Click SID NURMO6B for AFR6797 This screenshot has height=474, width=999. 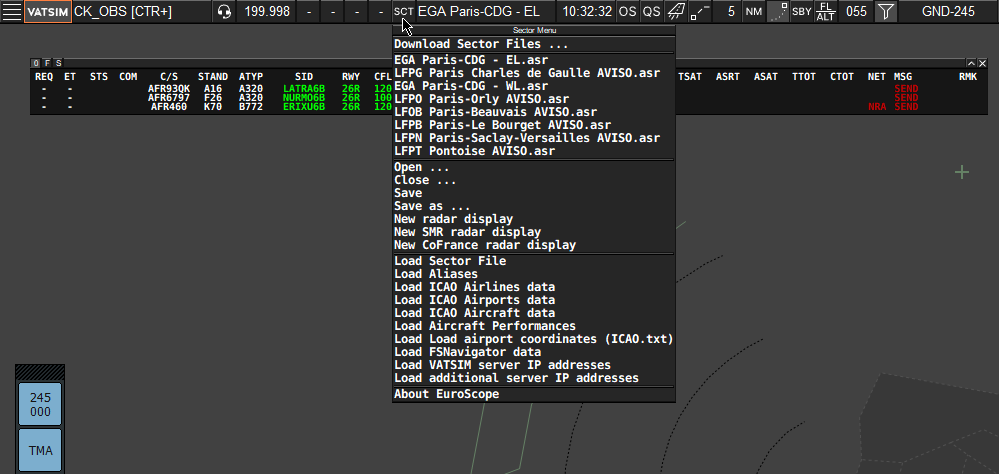[x=304, y=97]
